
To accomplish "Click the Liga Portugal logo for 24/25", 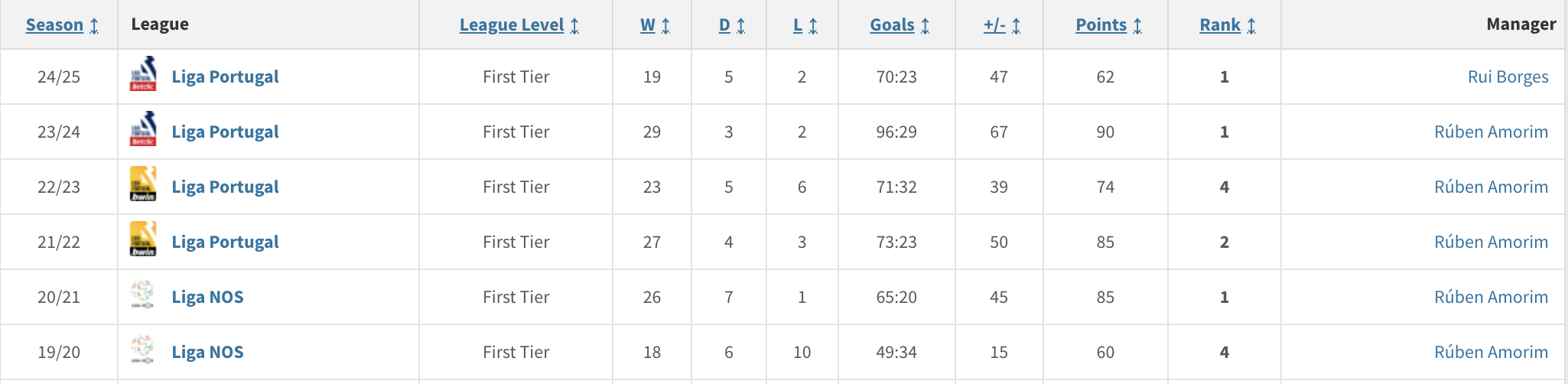I will 143,74.
